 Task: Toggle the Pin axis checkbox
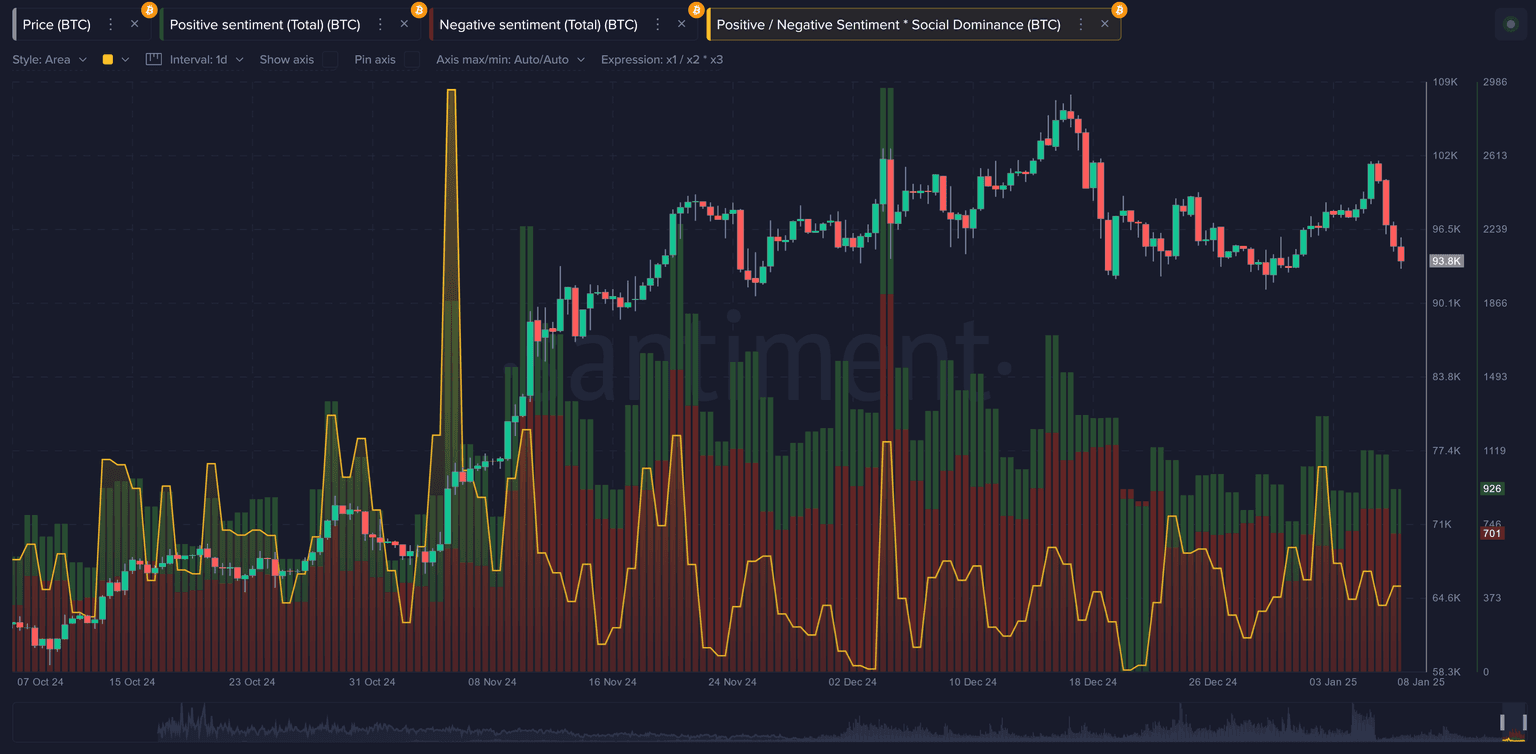411,60
